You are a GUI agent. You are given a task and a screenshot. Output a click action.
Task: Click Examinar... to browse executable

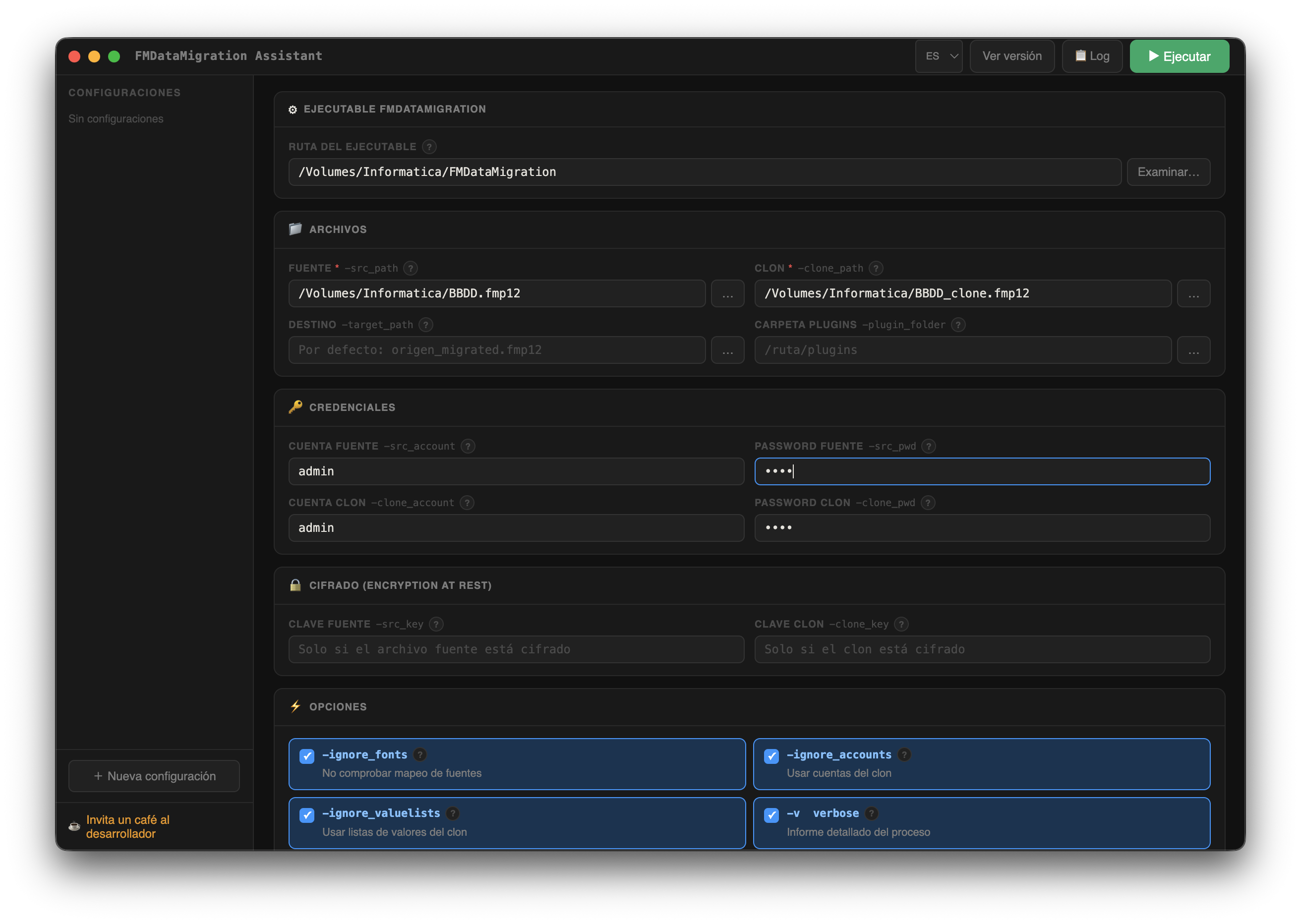click(1169, 173)
